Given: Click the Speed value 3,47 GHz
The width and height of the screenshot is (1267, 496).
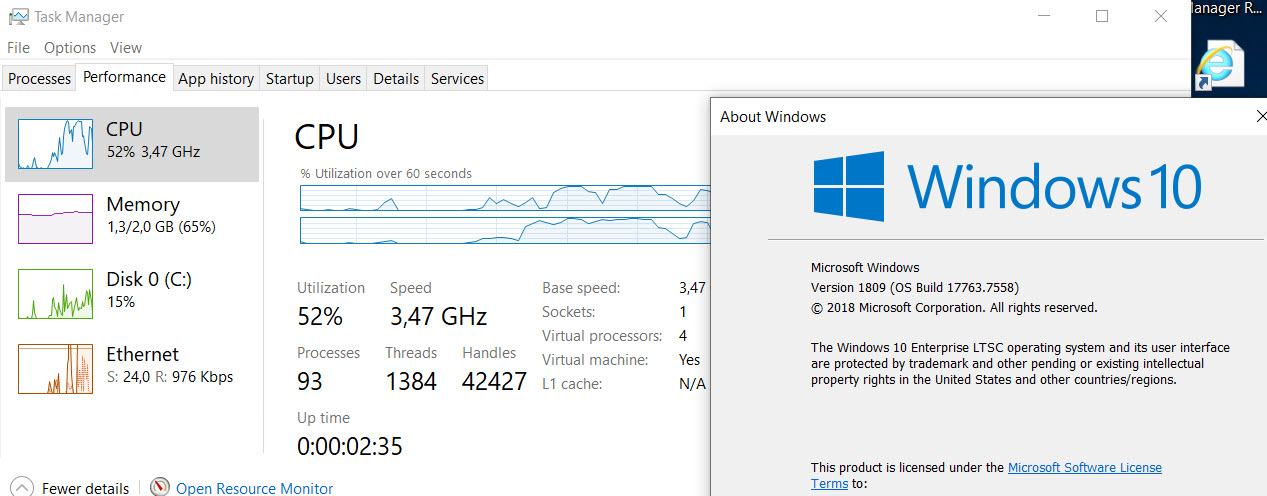Looking at the screenshot, I should tap(438, 317).
